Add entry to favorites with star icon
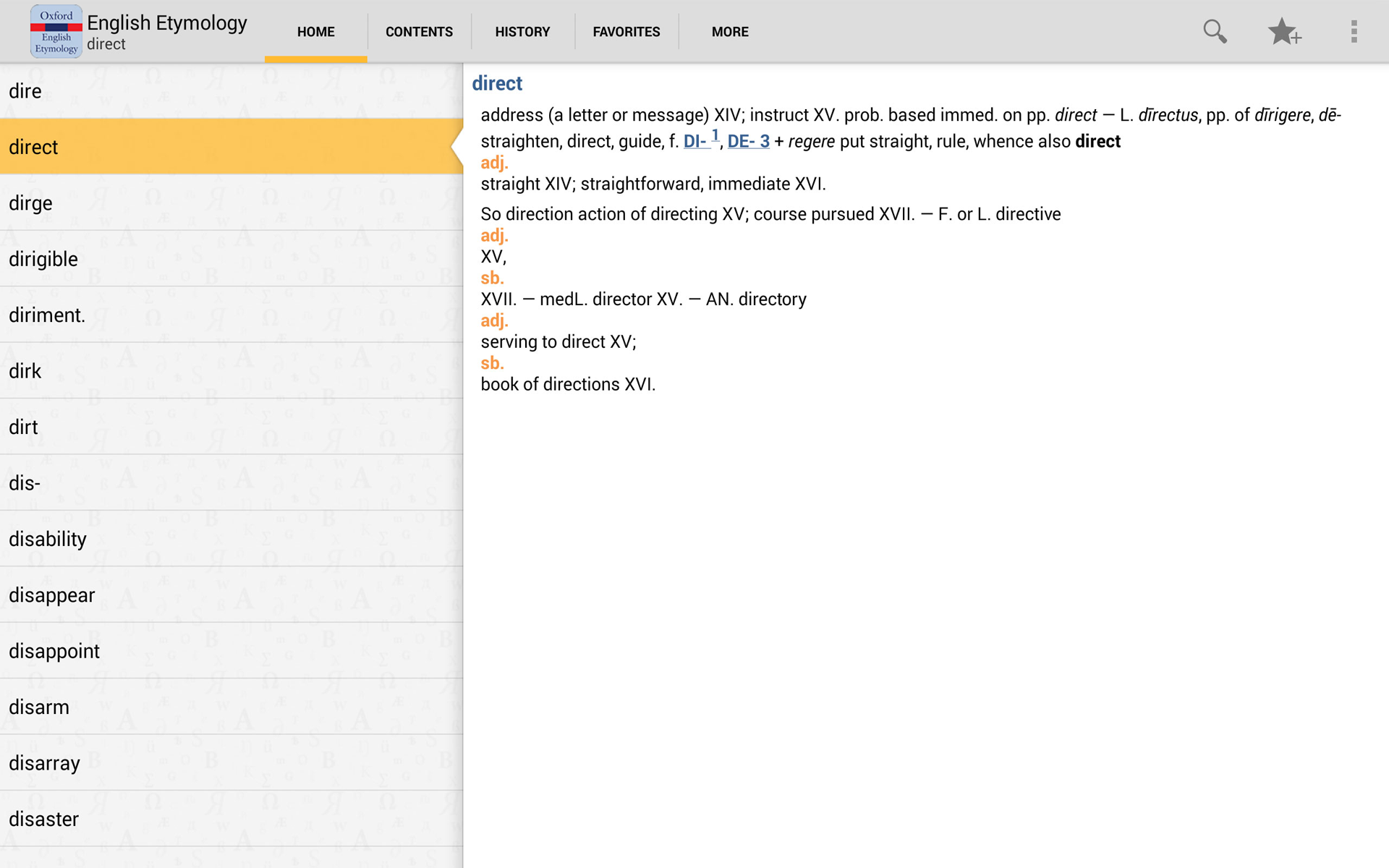The width and height of the screenshot is (1389, 868). (x=1283, y=32)
